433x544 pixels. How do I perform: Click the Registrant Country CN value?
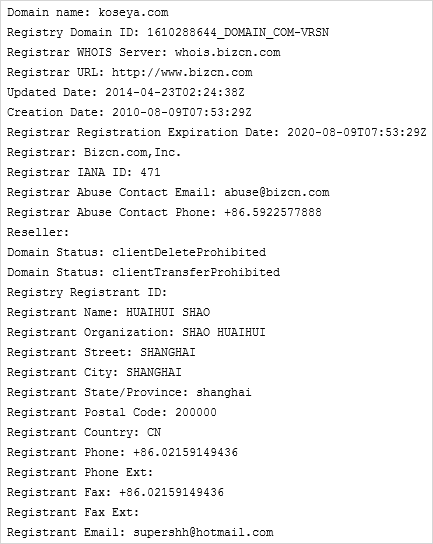click(x=154, y=432)
